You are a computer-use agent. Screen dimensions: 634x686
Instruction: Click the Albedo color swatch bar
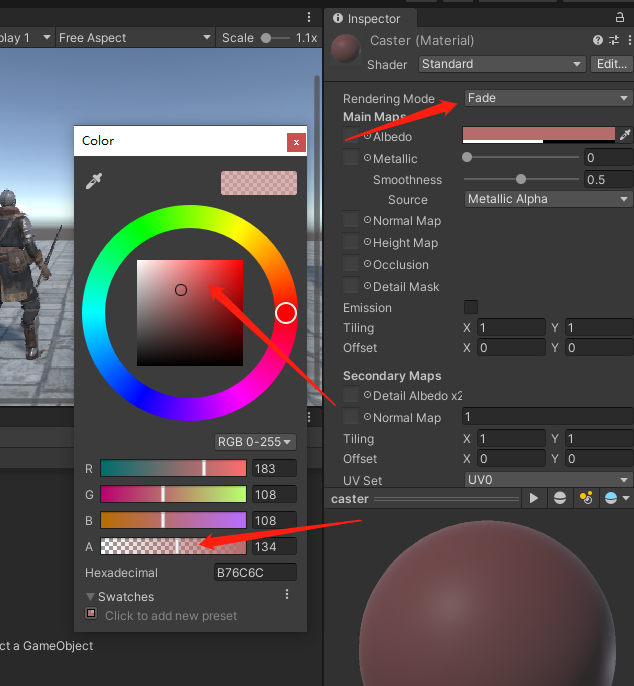click(x=539, y=135)
